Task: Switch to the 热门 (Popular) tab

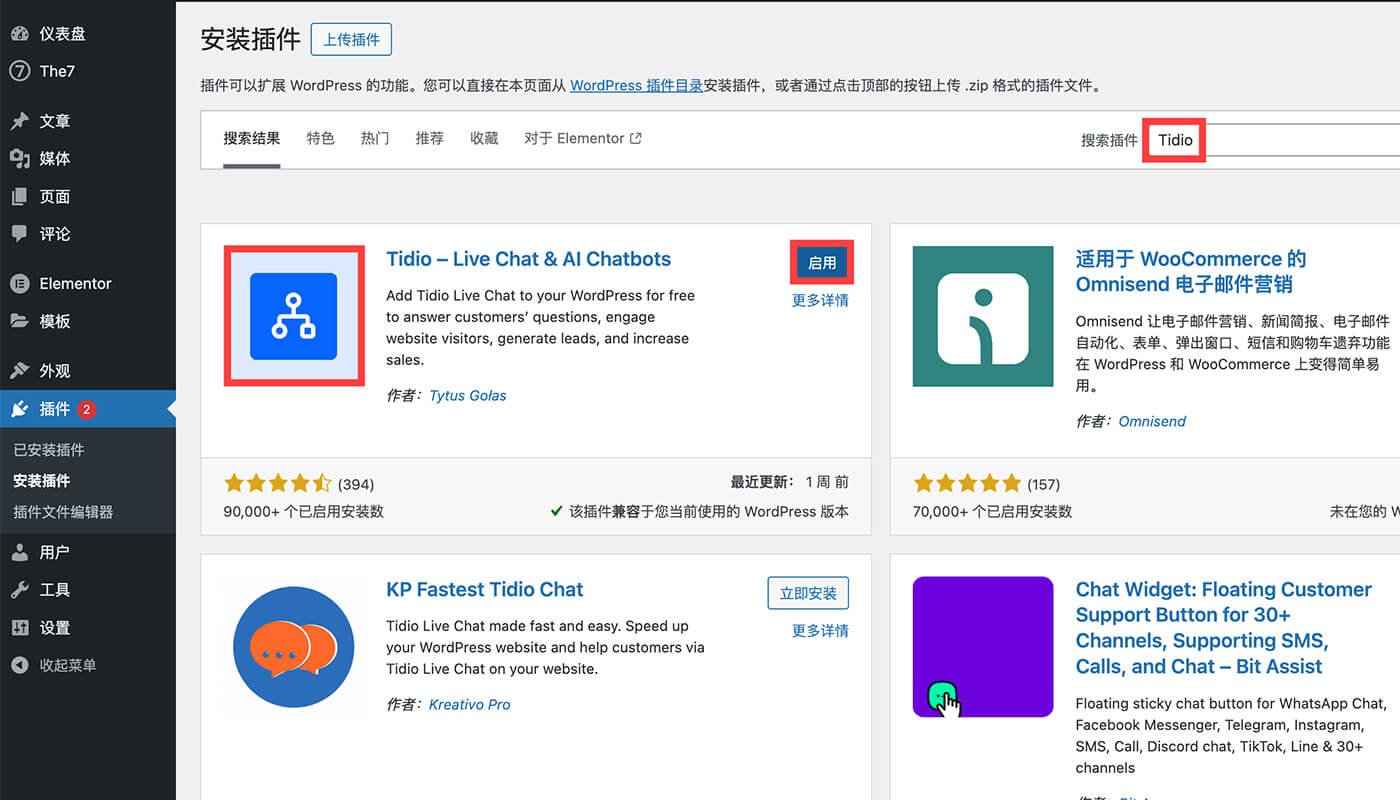Action: (x=375, y=139)
